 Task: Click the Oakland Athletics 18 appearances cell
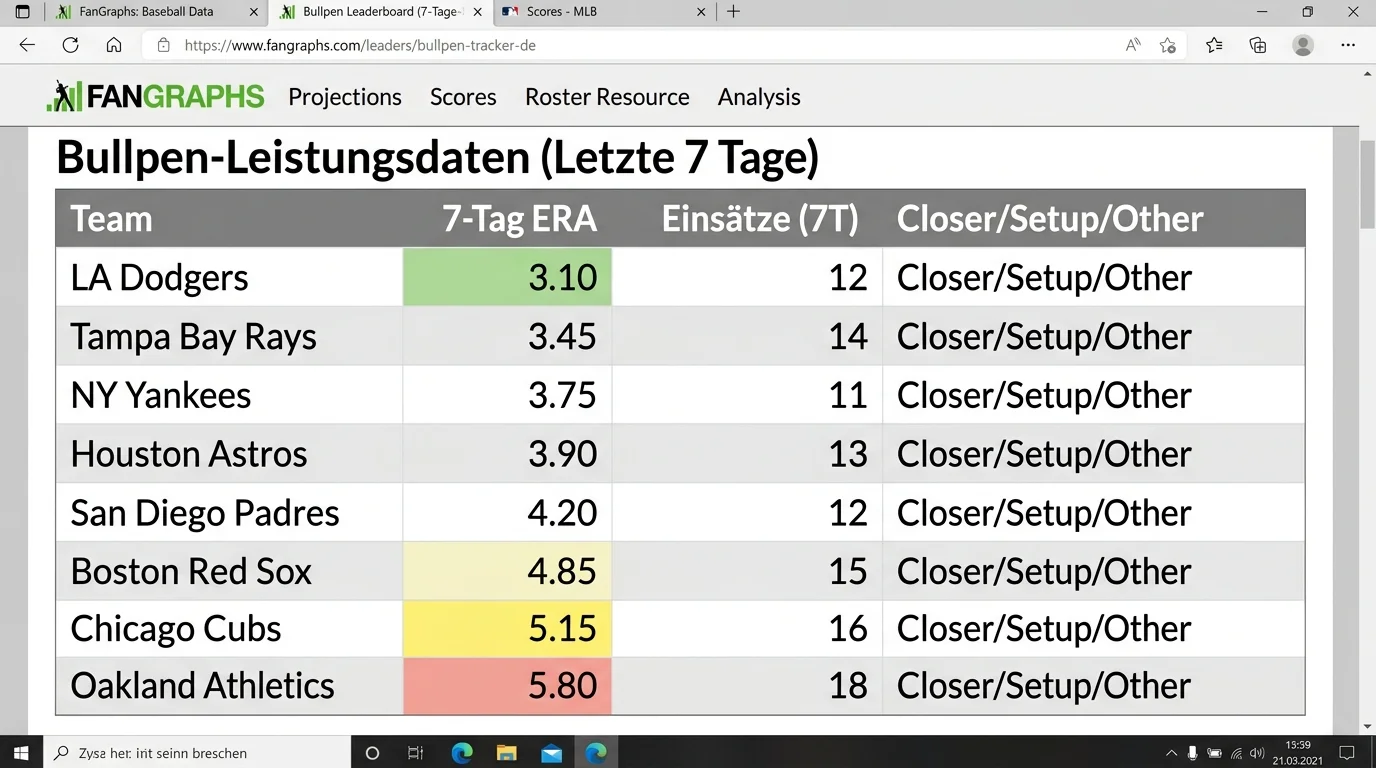point(747,686)
